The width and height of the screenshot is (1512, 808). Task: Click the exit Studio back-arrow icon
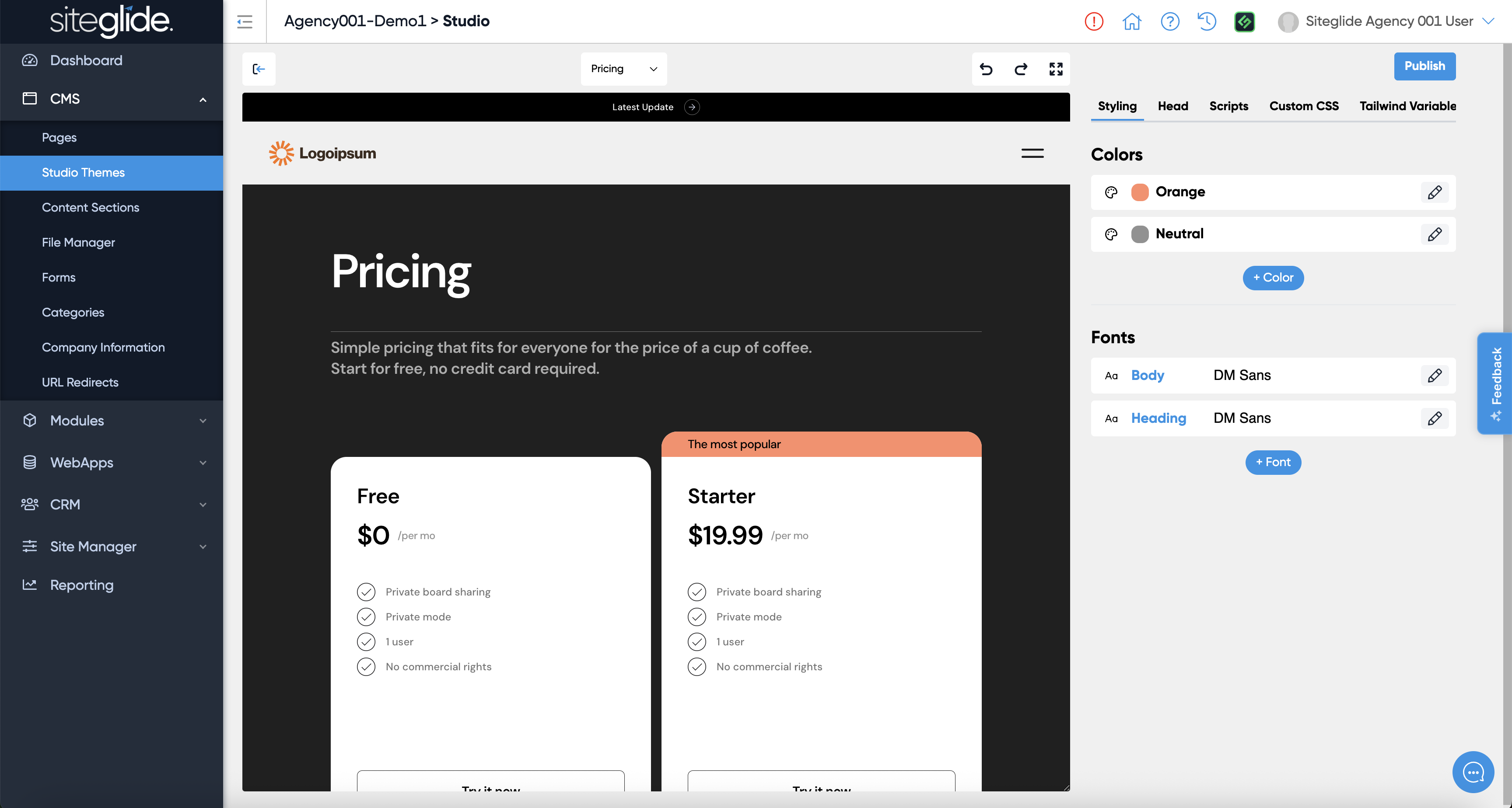(x=259, y=69)
